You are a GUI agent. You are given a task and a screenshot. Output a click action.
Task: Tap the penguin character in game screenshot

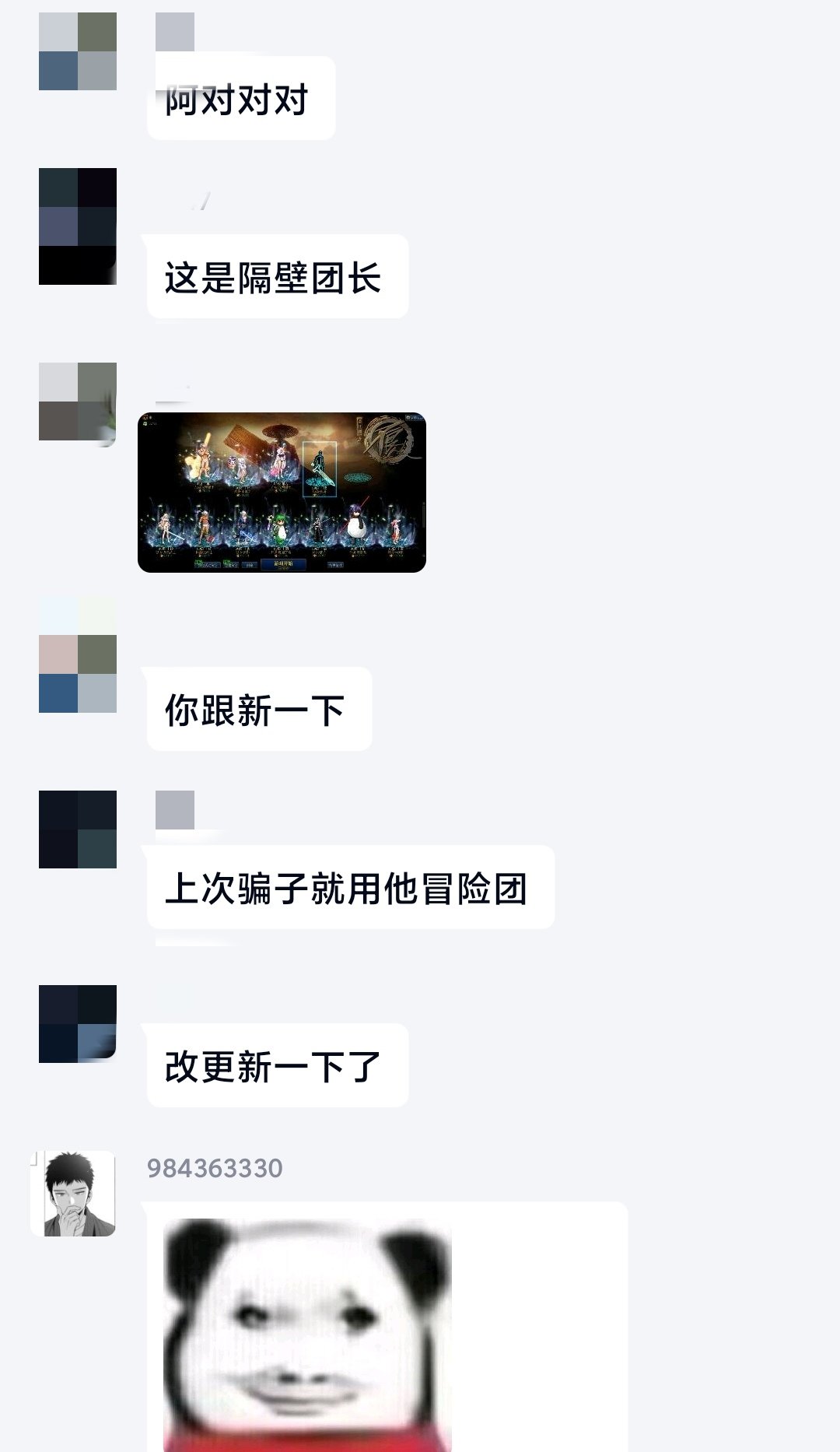[357, 522]
